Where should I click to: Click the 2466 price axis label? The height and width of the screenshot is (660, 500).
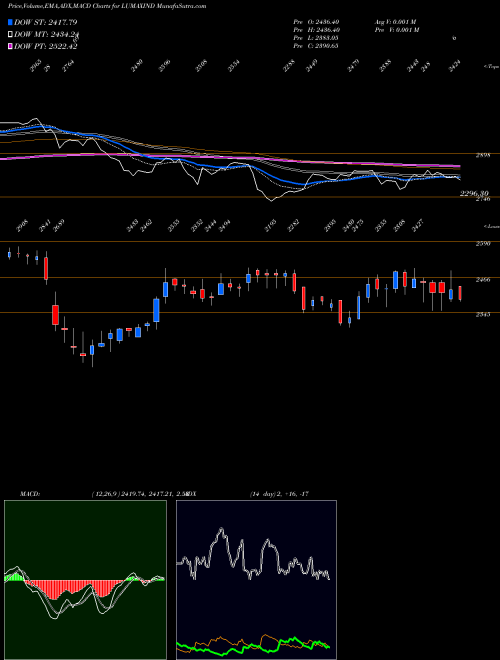tap(482, 279)
